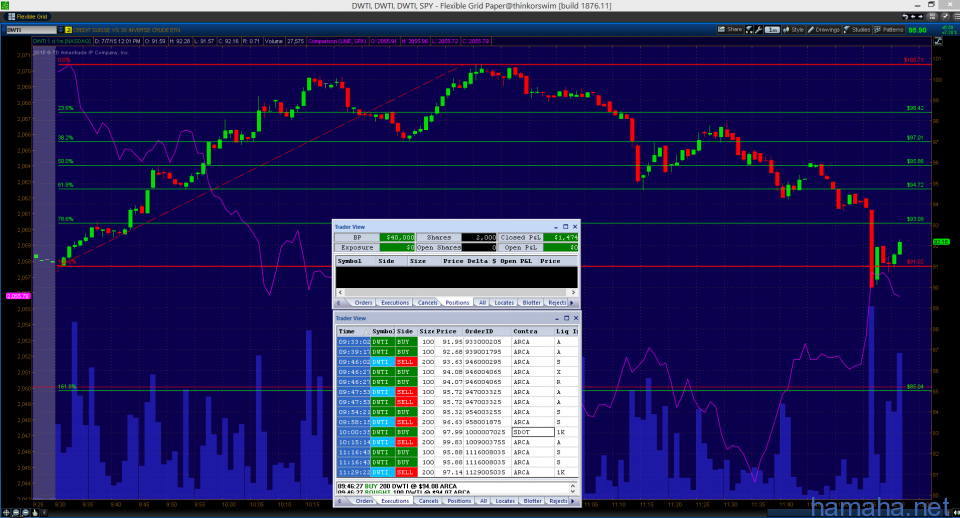
Task: Click zoom in magnifier at bottom left
Action: tap(16, 512)
